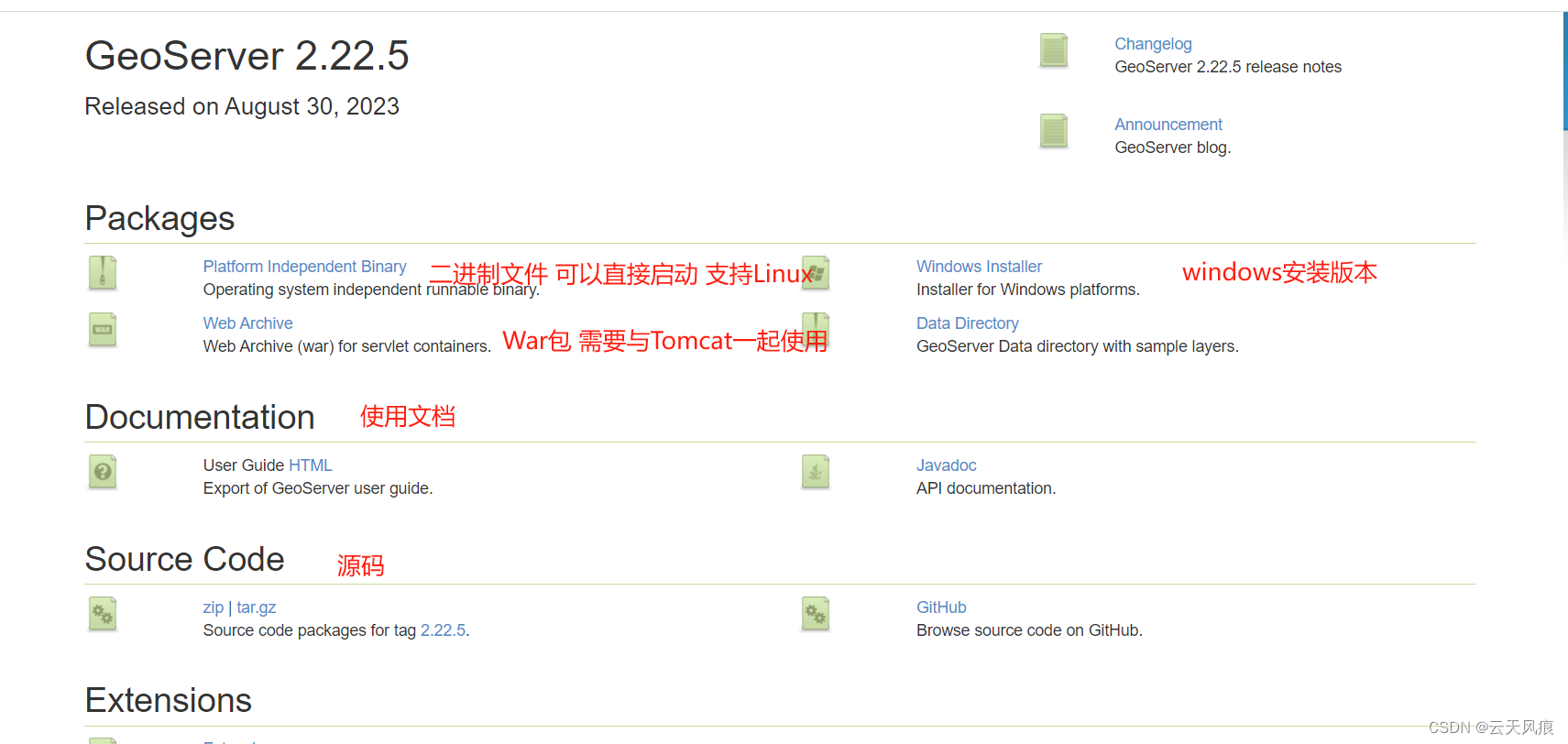Open the GitHub link
Viewport: 1568px width, 744px height.
[941, 607]
